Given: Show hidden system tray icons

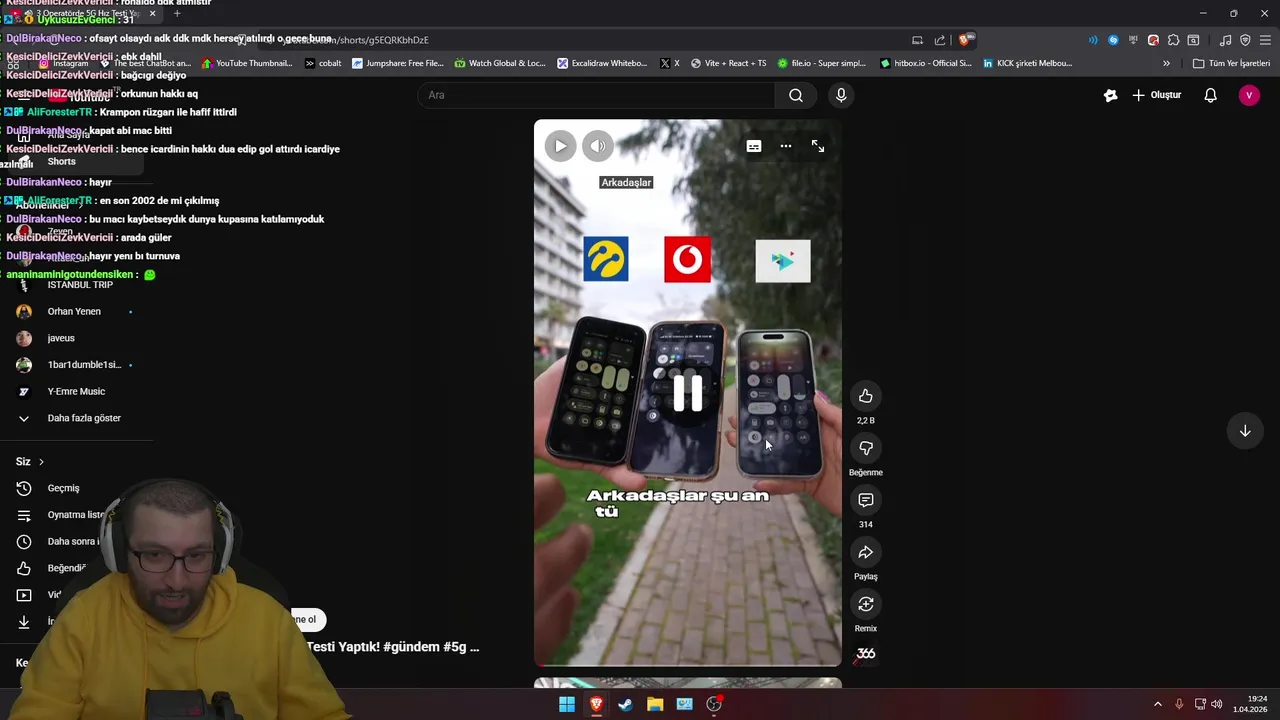Looking at the screenshot, I should coord(1158,704).
